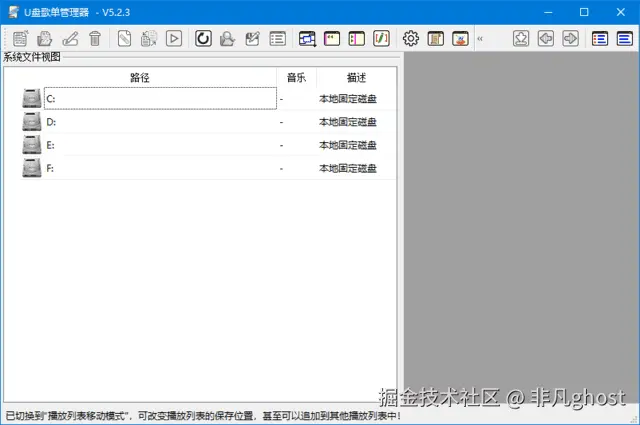Screen dimensions: 640x425
Task: Click the pencil edit icon
Action: pos(70,39)
